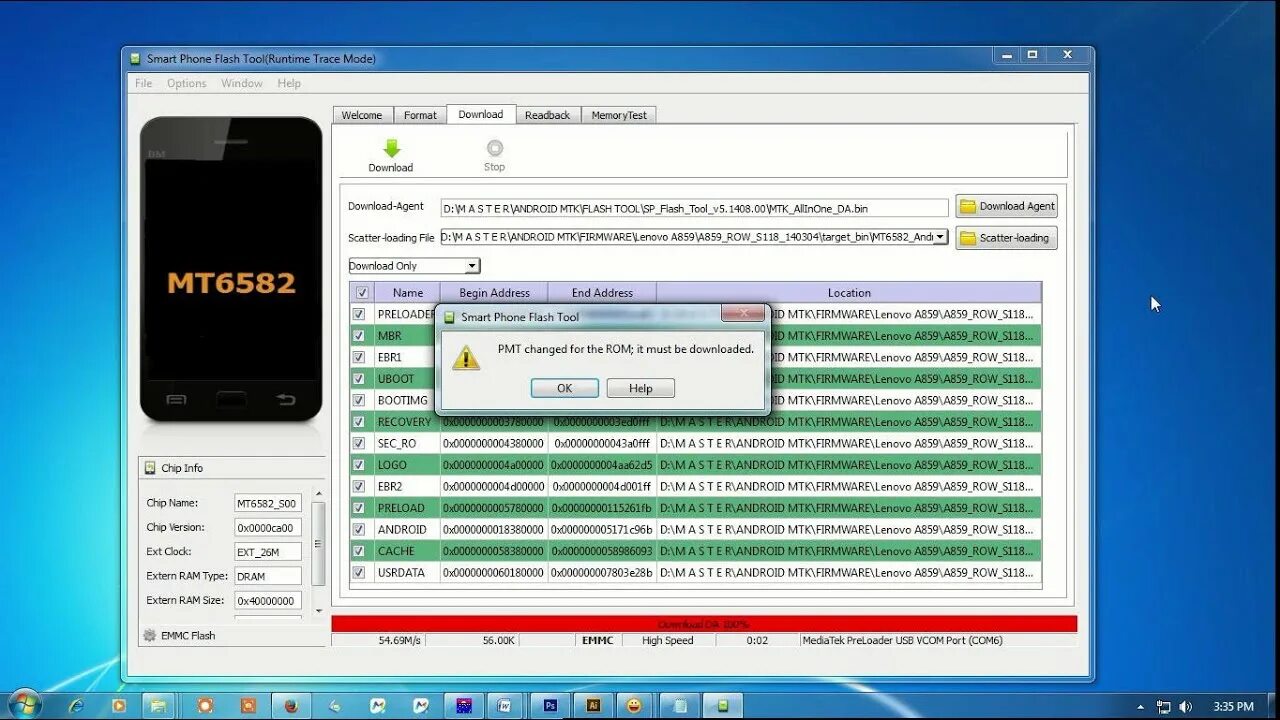Click the COM6 port status text

[902, 640]
